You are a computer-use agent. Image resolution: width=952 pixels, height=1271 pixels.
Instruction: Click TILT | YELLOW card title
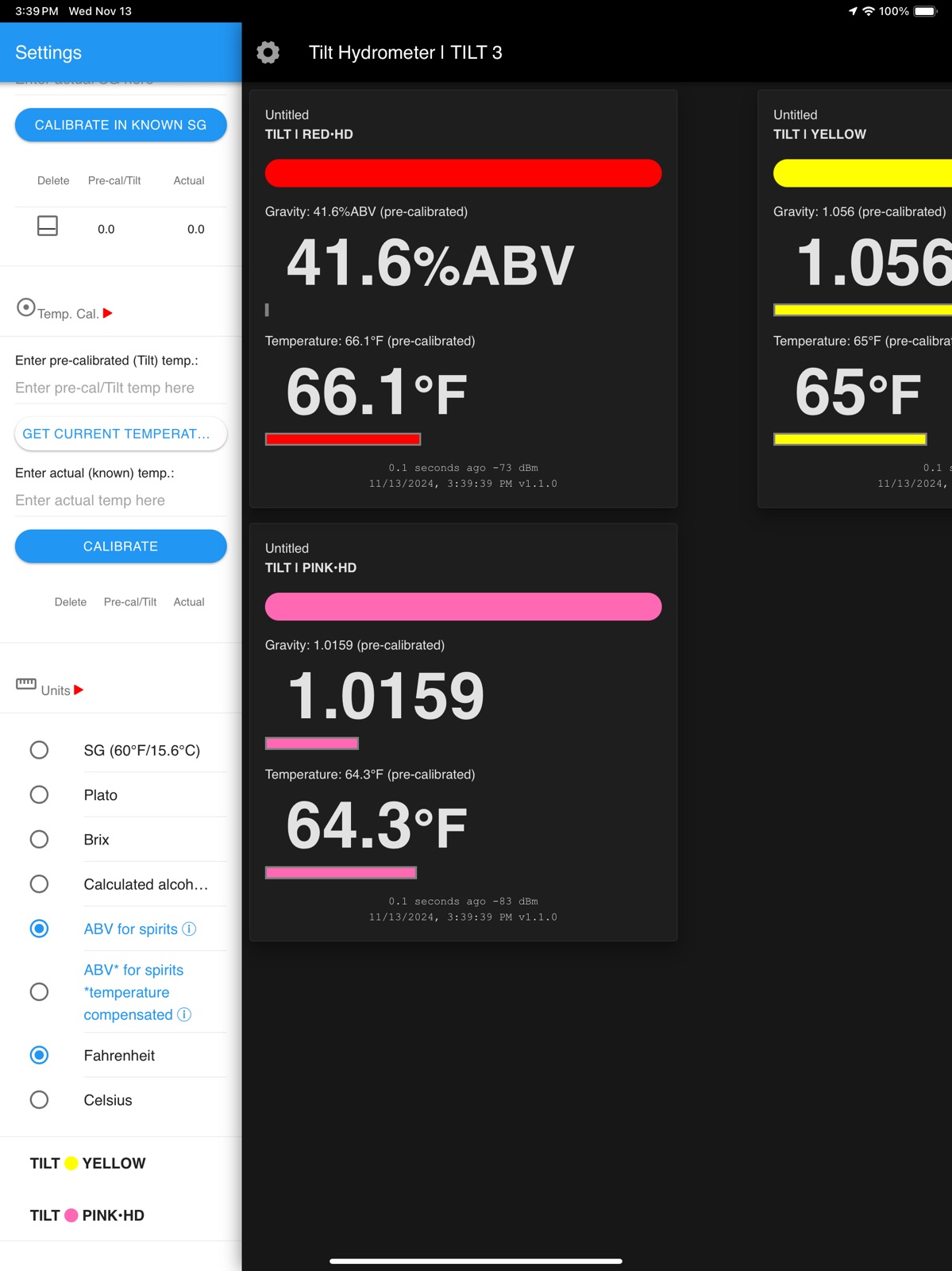(x=819, y=134)
